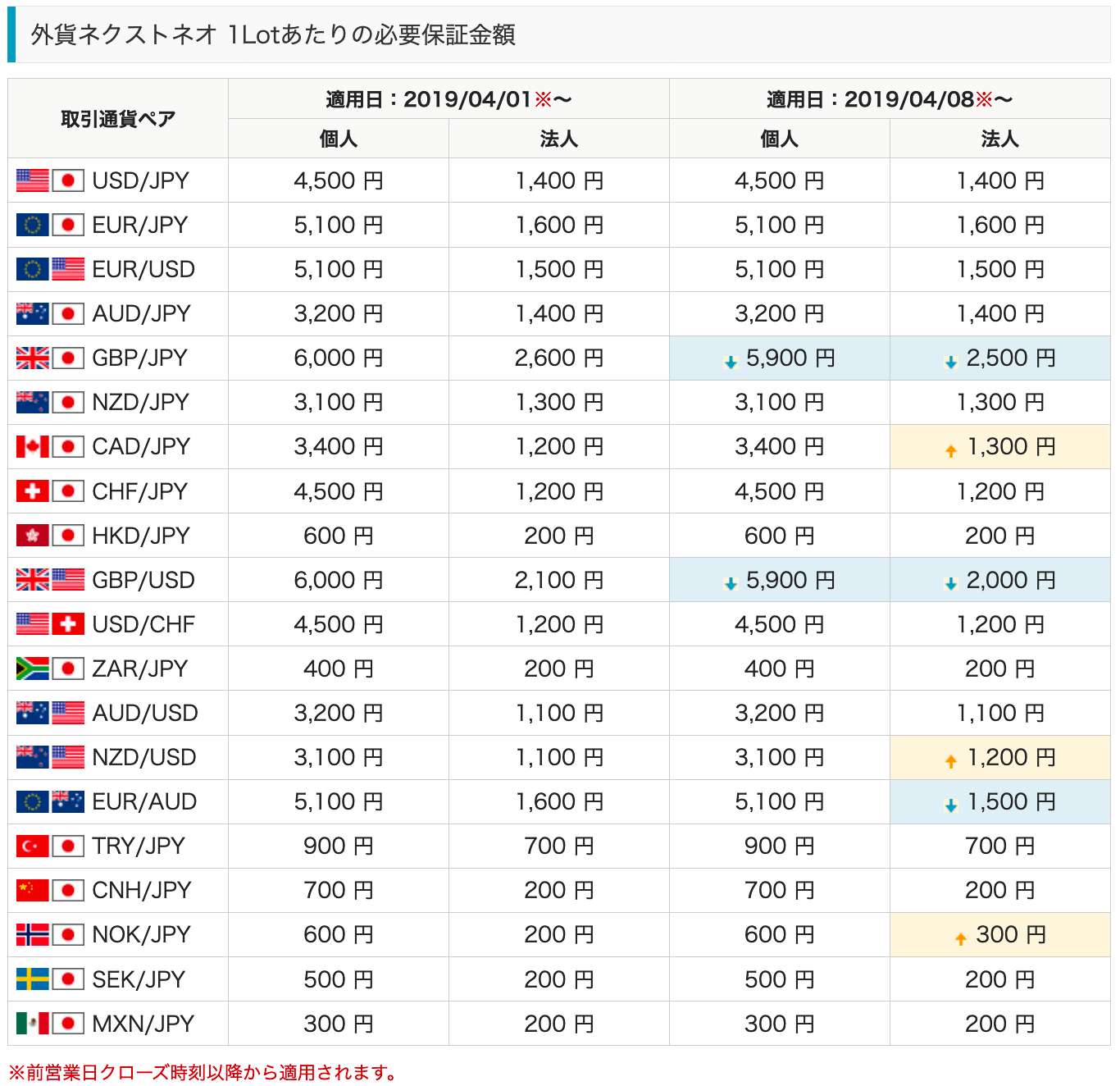Click the title 外貨ネクストネオ 1Lotあたりの必要保証金額
This screenshot has width=1120, height=1086.
click(x=273, y=34)
